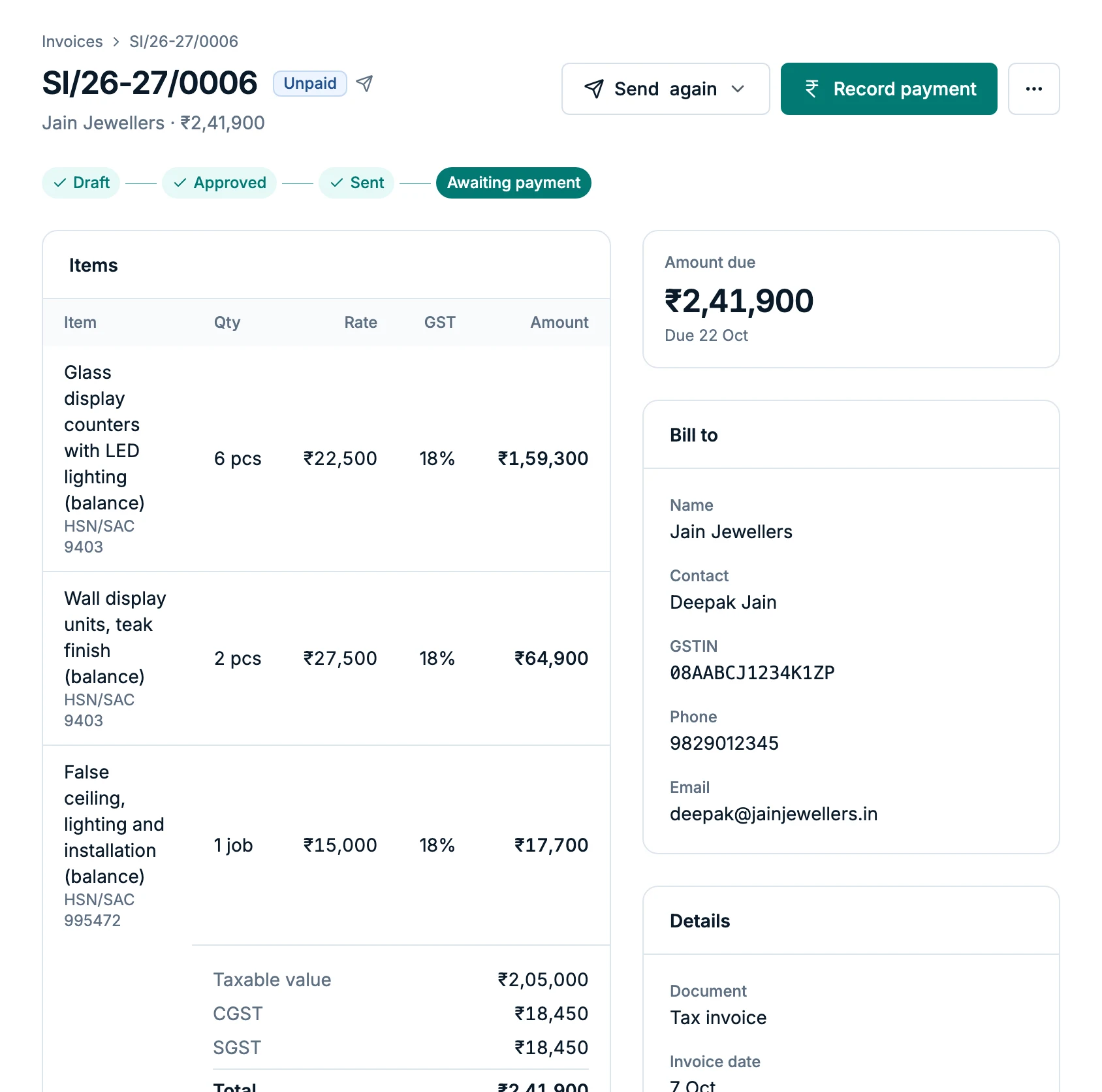Select the Draft stage step
The height and width of the screenshot is (1092, 1102).
[81, 183]
